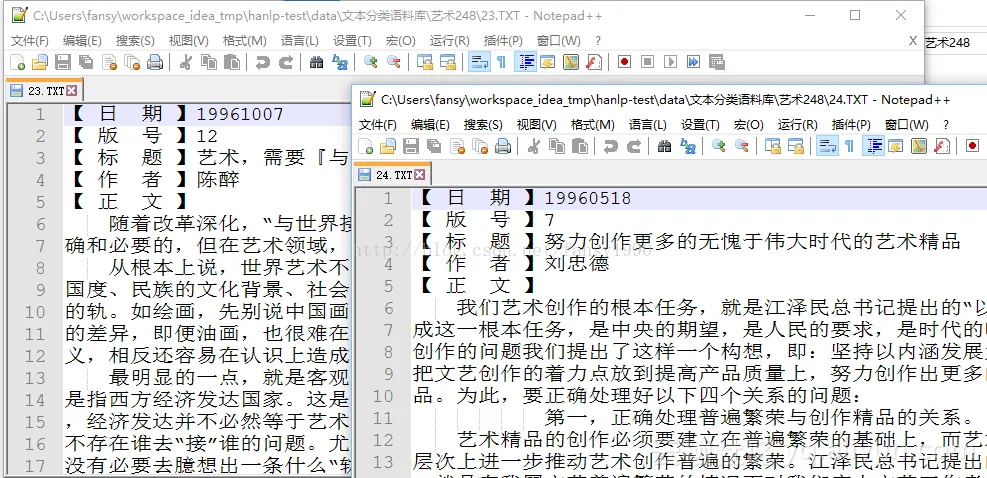Click Run macro multiple times icon

coord(693,63)
